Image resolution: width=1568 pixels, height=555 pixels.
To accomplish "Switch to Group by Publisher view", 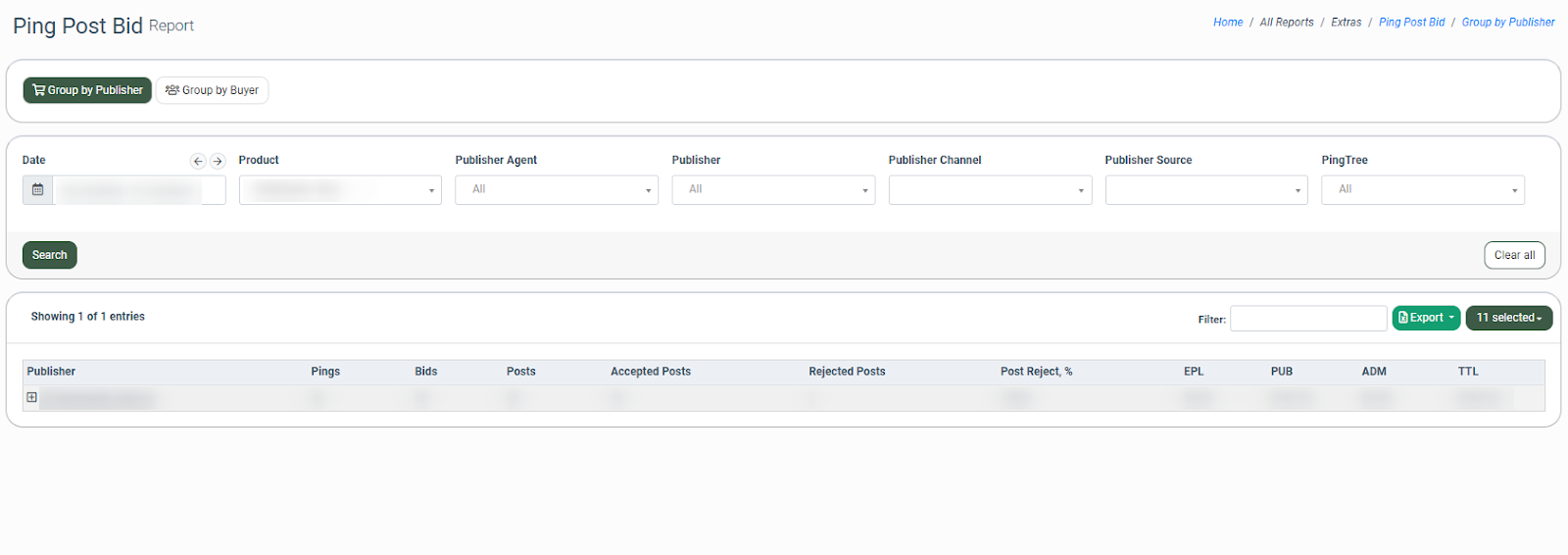I will tap(87, 90).
